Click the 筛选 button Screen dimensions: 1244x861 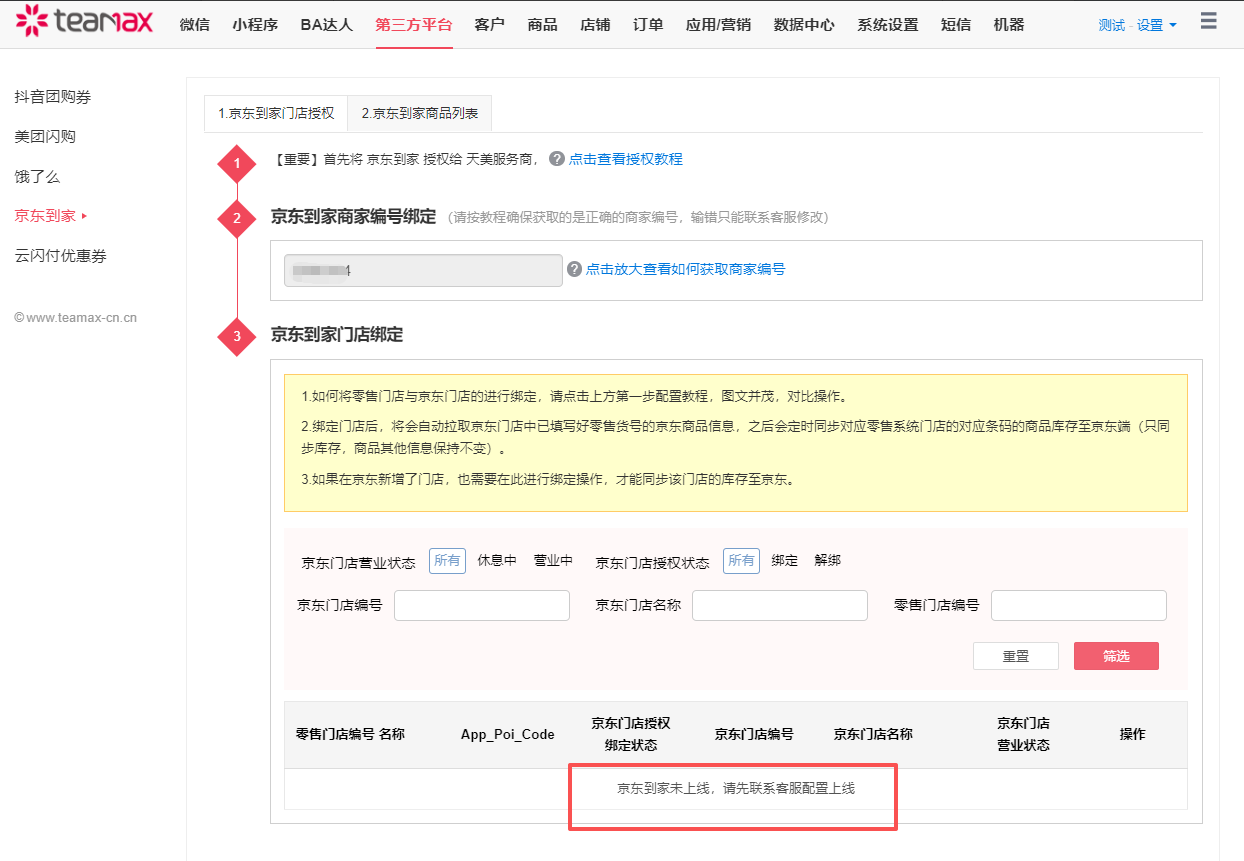1116,656
